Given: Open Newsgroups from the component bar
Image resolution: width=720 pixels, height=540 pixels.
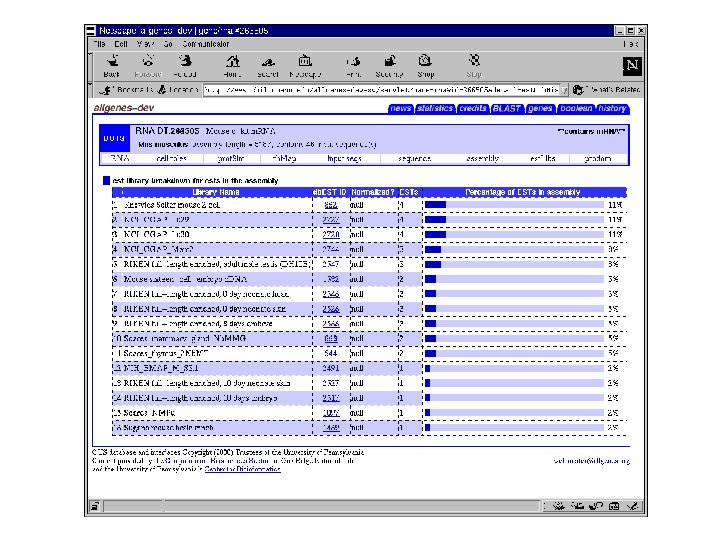Looking at the screenshot, I should [596, 506].
